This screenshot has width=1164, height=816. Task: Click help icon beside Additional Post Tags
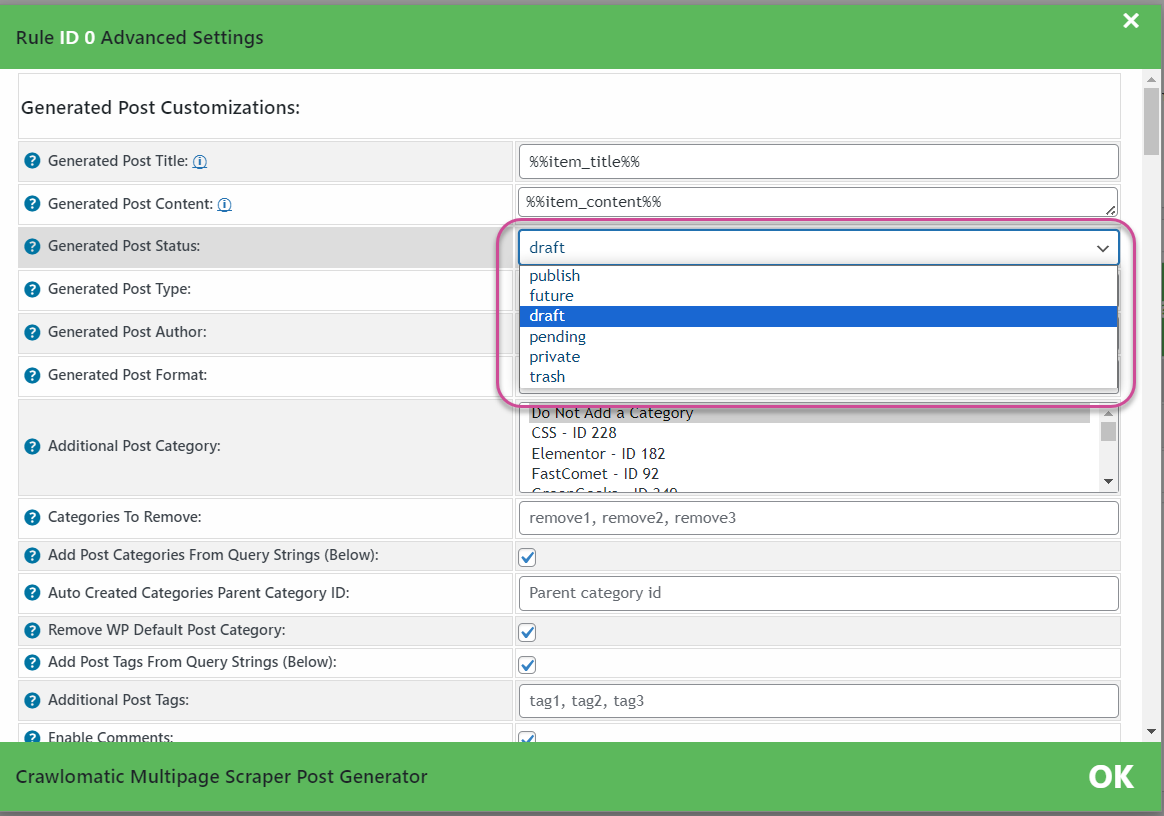click(32, 700)
